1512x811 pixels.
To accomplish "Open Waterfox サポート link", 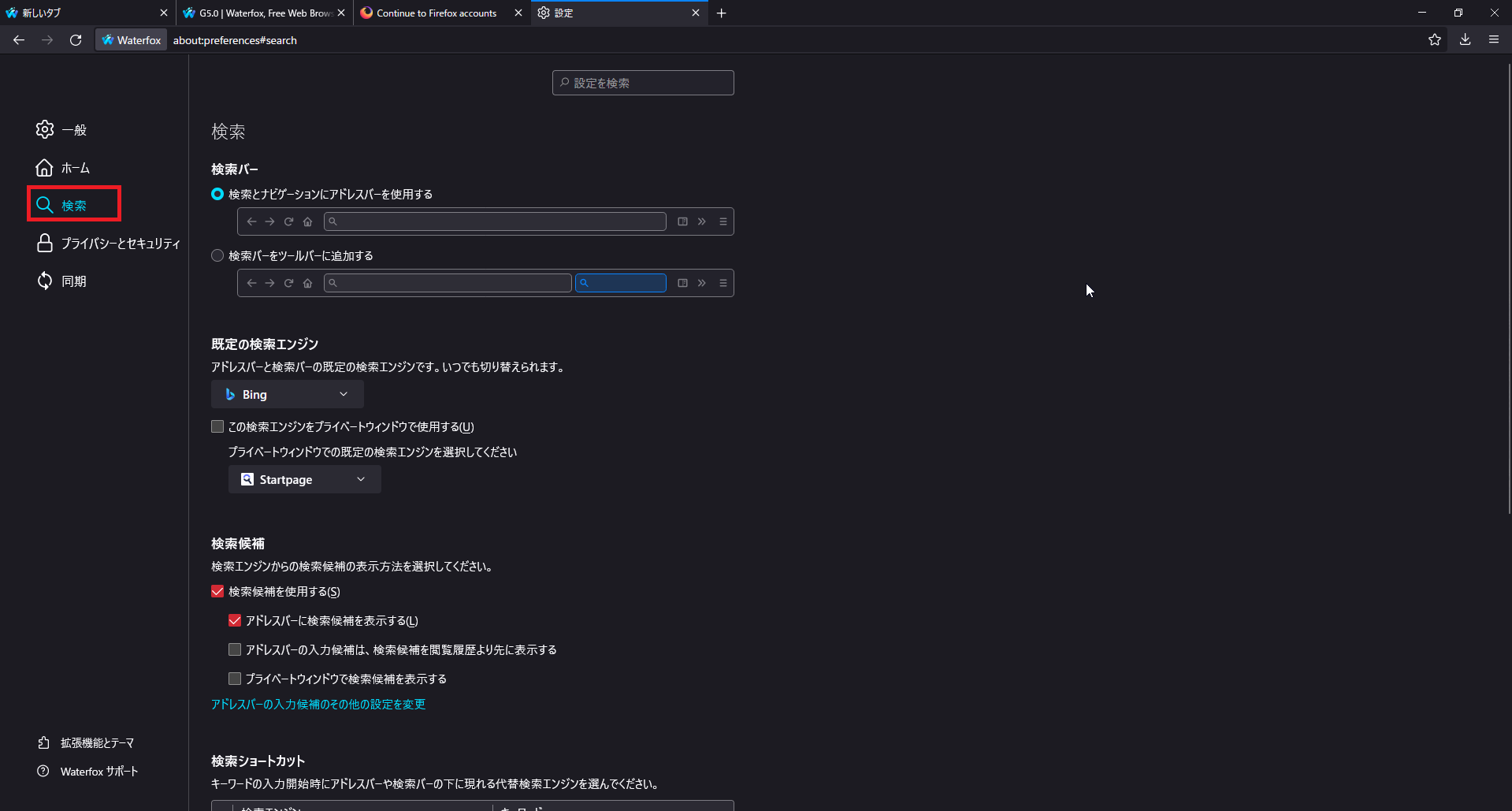I will click(88, 771).
